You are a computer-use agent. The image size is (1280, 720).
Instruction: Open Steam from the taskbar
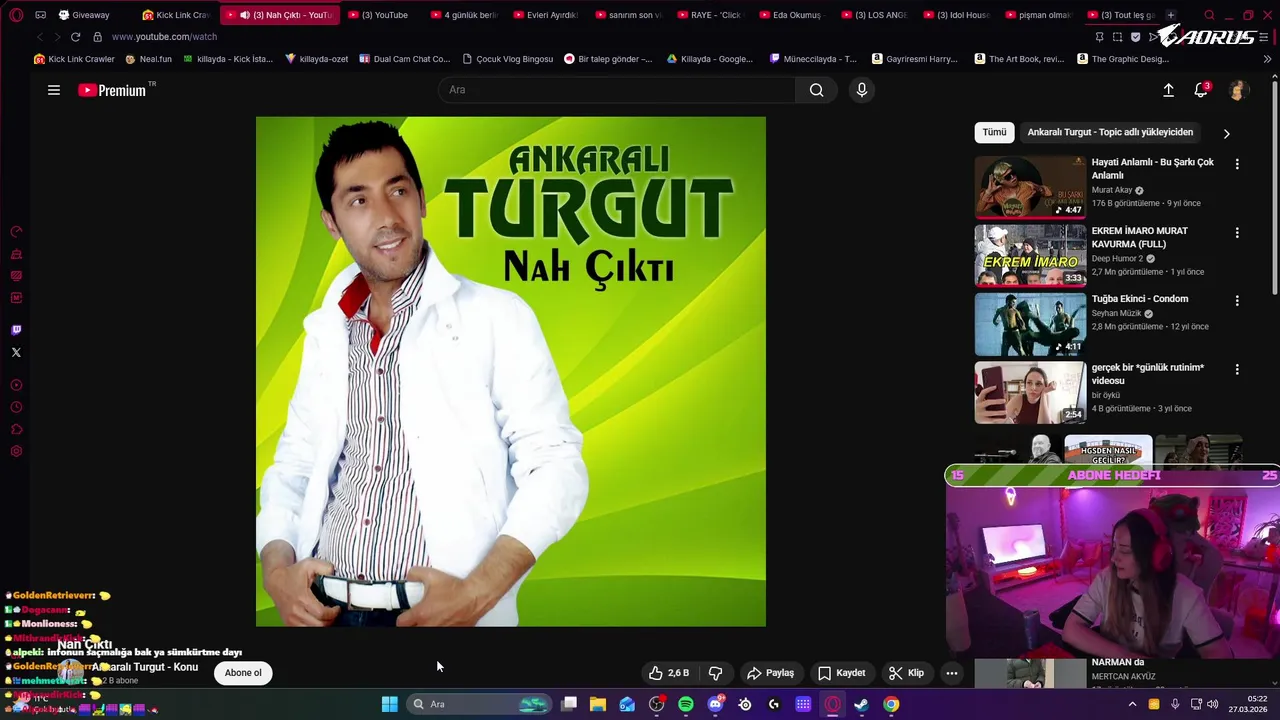point(862,704)
